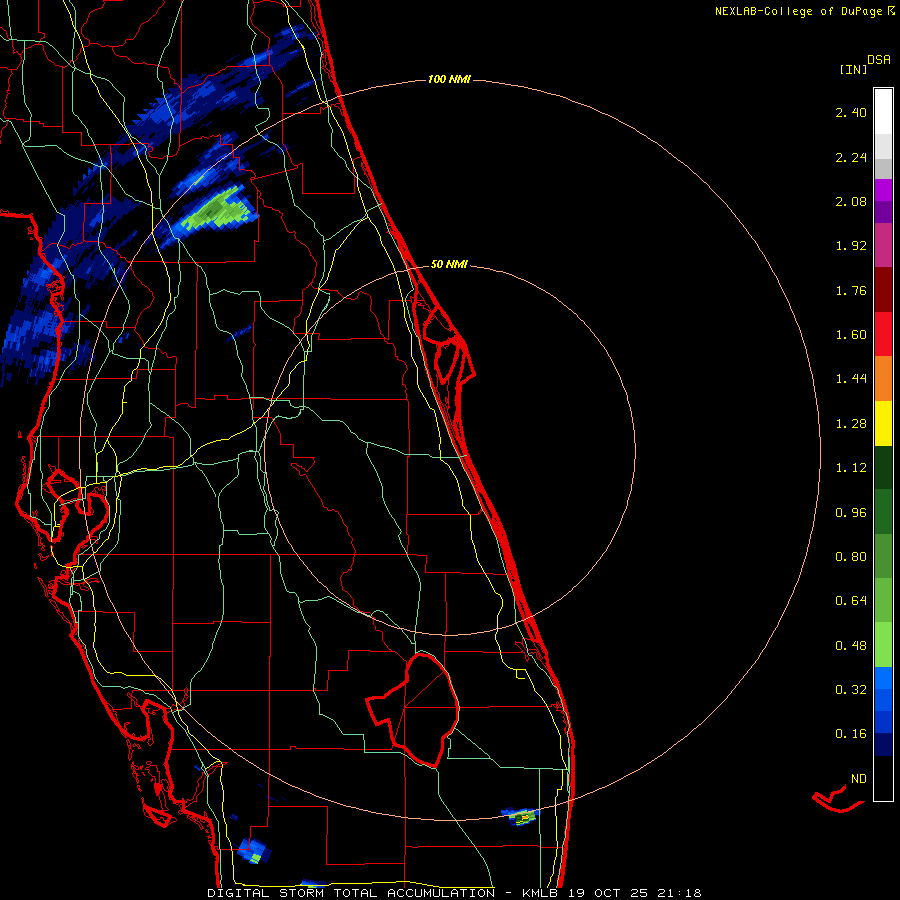Pick the darkest green swatch near 1.12
Viewport: 900px width, 900px height.
[x=883, y=467]
